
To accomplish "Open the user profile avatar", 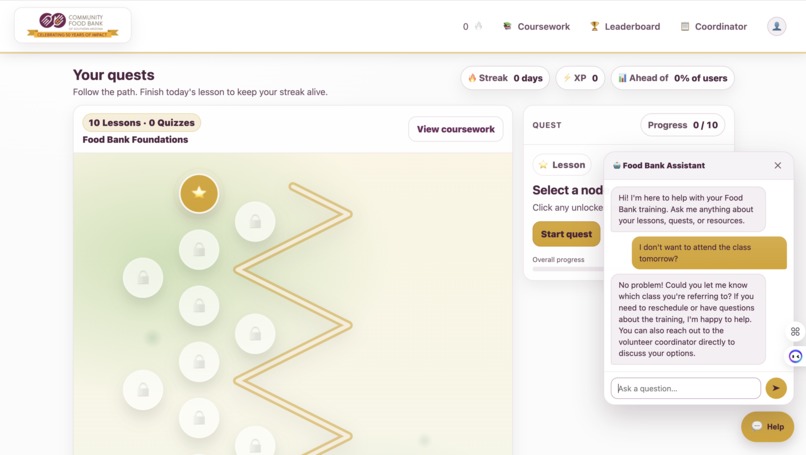I will [777, 26].
